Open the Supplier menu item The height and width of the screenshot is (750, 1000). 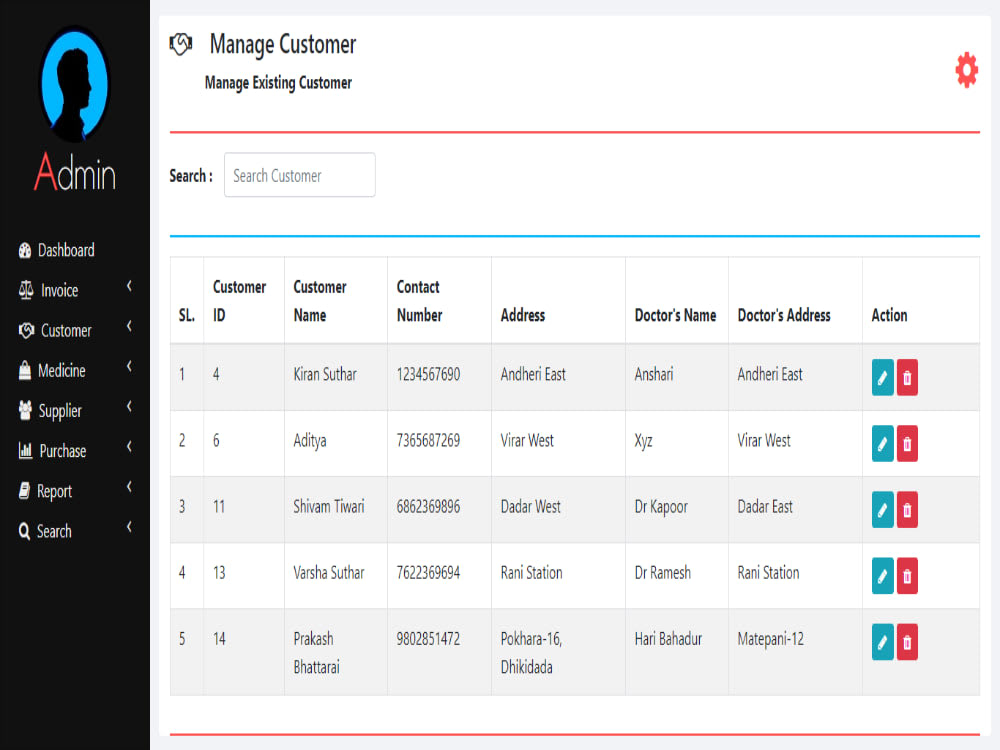click(x=60, y=411)
